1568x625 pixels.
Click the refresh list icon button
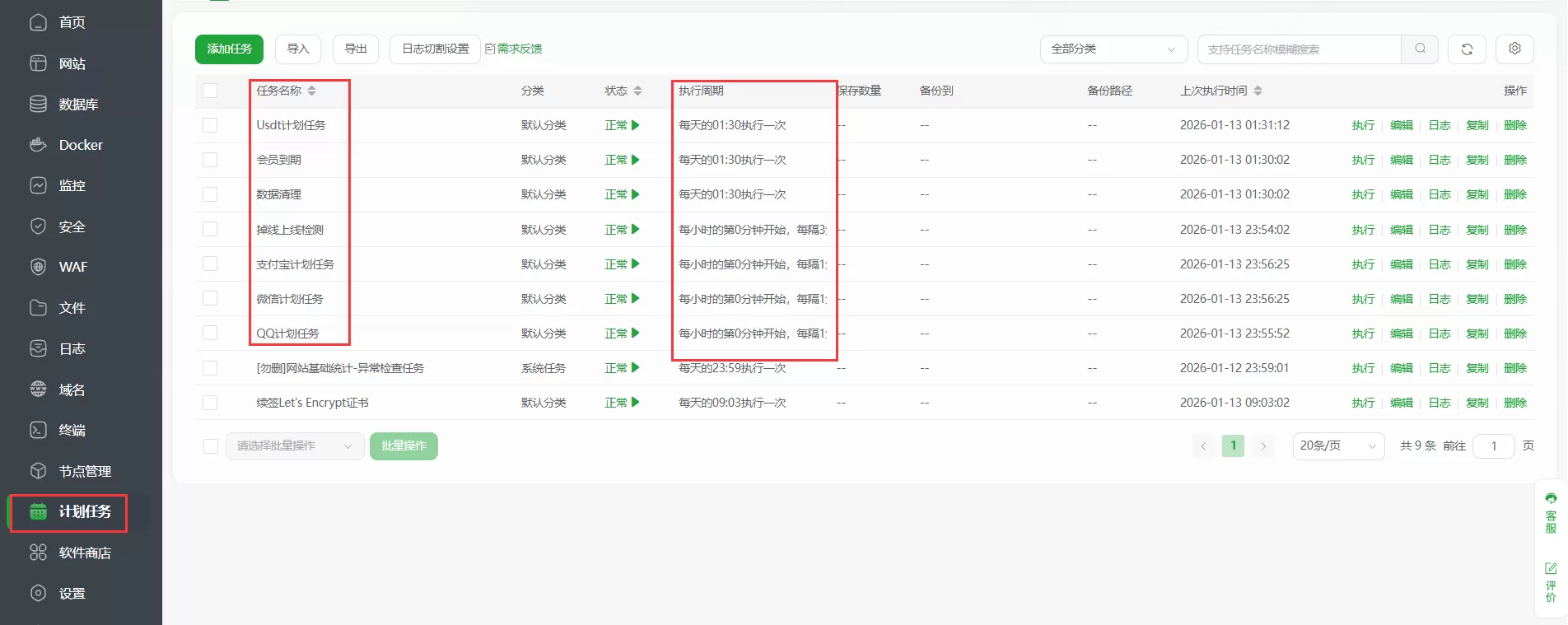point(1467,49)
